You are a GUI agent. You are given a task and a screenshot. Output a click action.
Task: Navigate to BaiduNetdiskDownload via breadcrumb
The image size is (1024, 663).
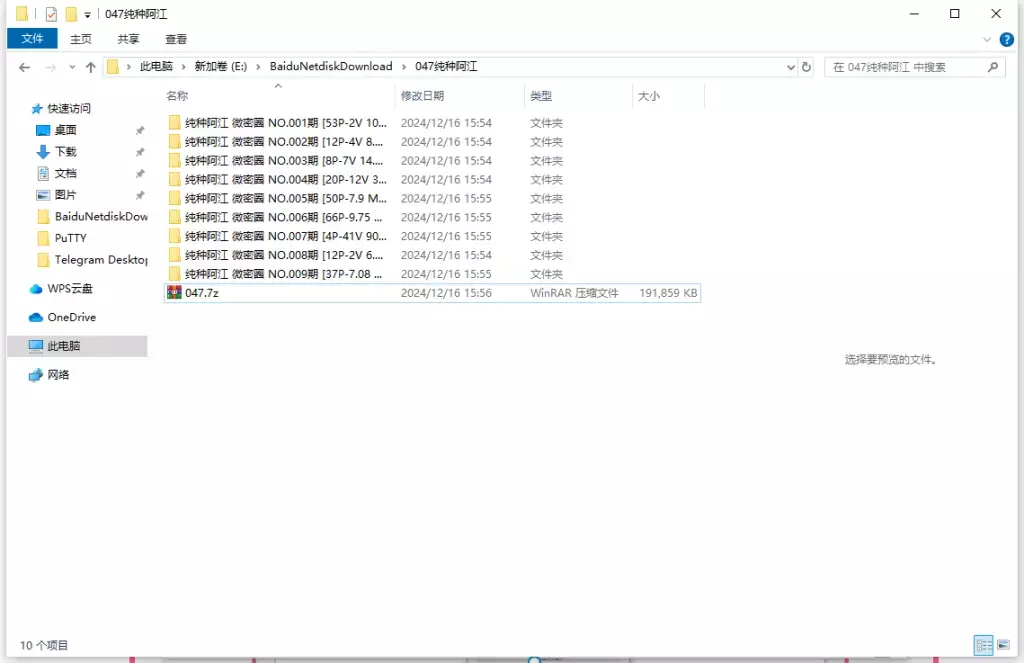tap(331, 66)
